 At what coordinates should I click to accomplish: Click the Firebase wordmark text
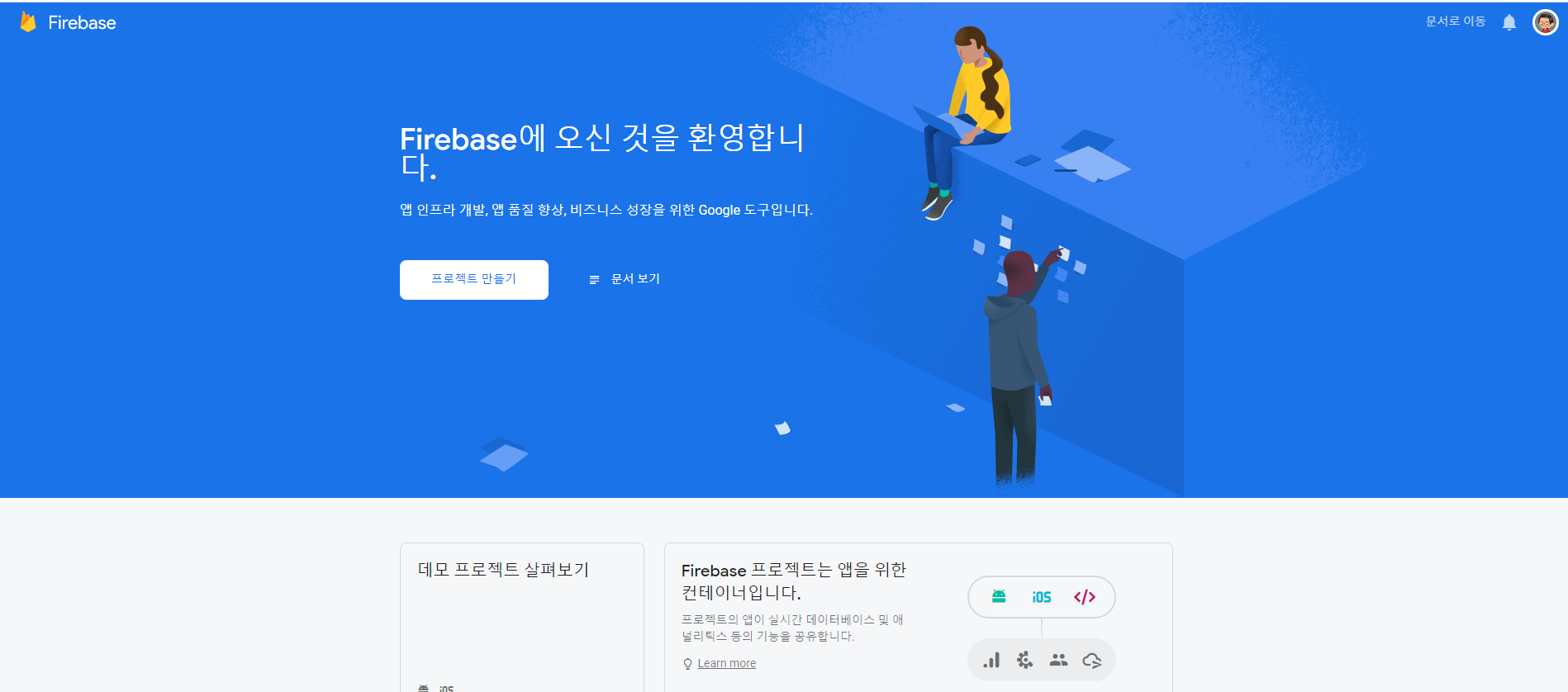pyautogui.click(x=82, y=23)
